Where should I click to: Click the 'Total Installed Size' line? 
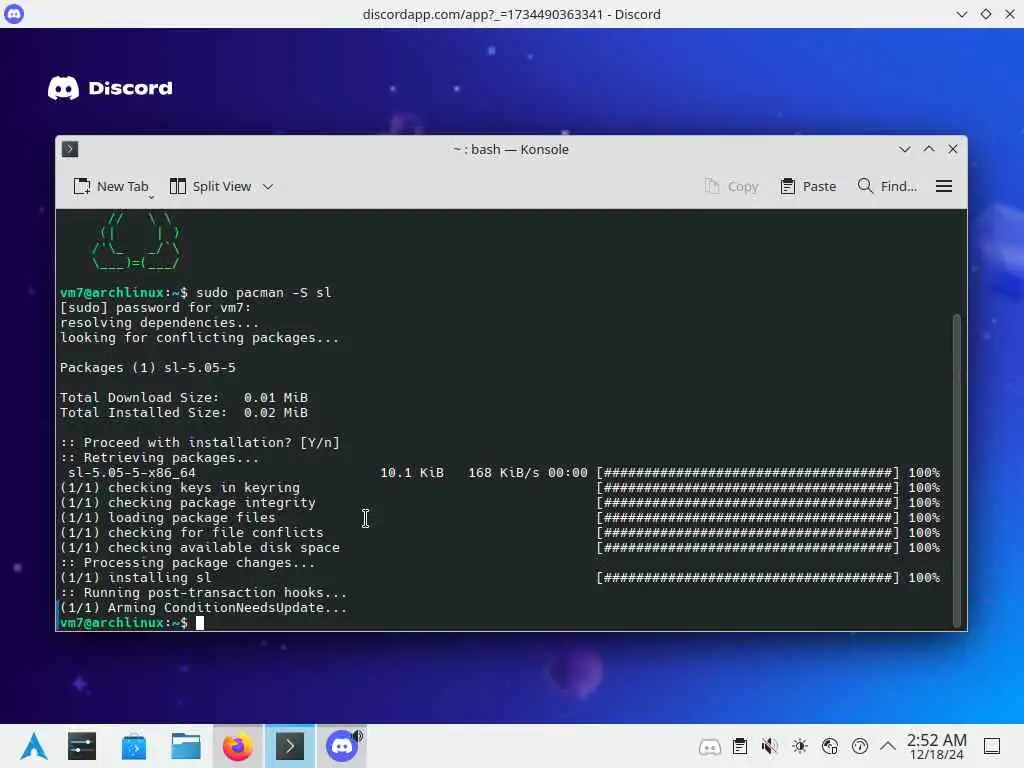[184, 413]
